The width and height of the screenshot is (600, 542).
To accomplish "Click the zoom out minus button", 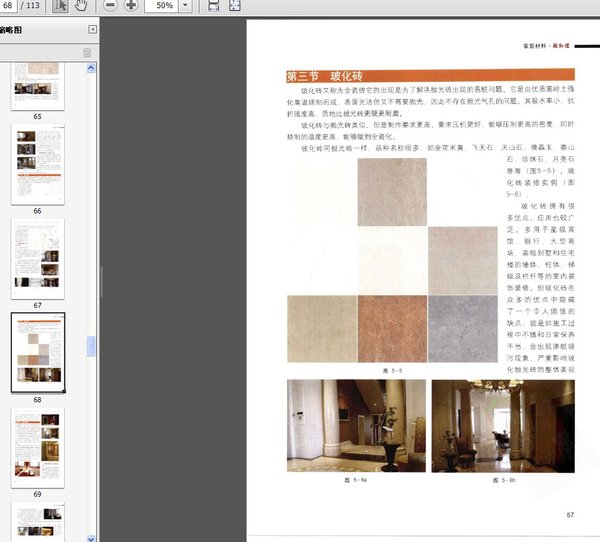I will coord(109,6).
